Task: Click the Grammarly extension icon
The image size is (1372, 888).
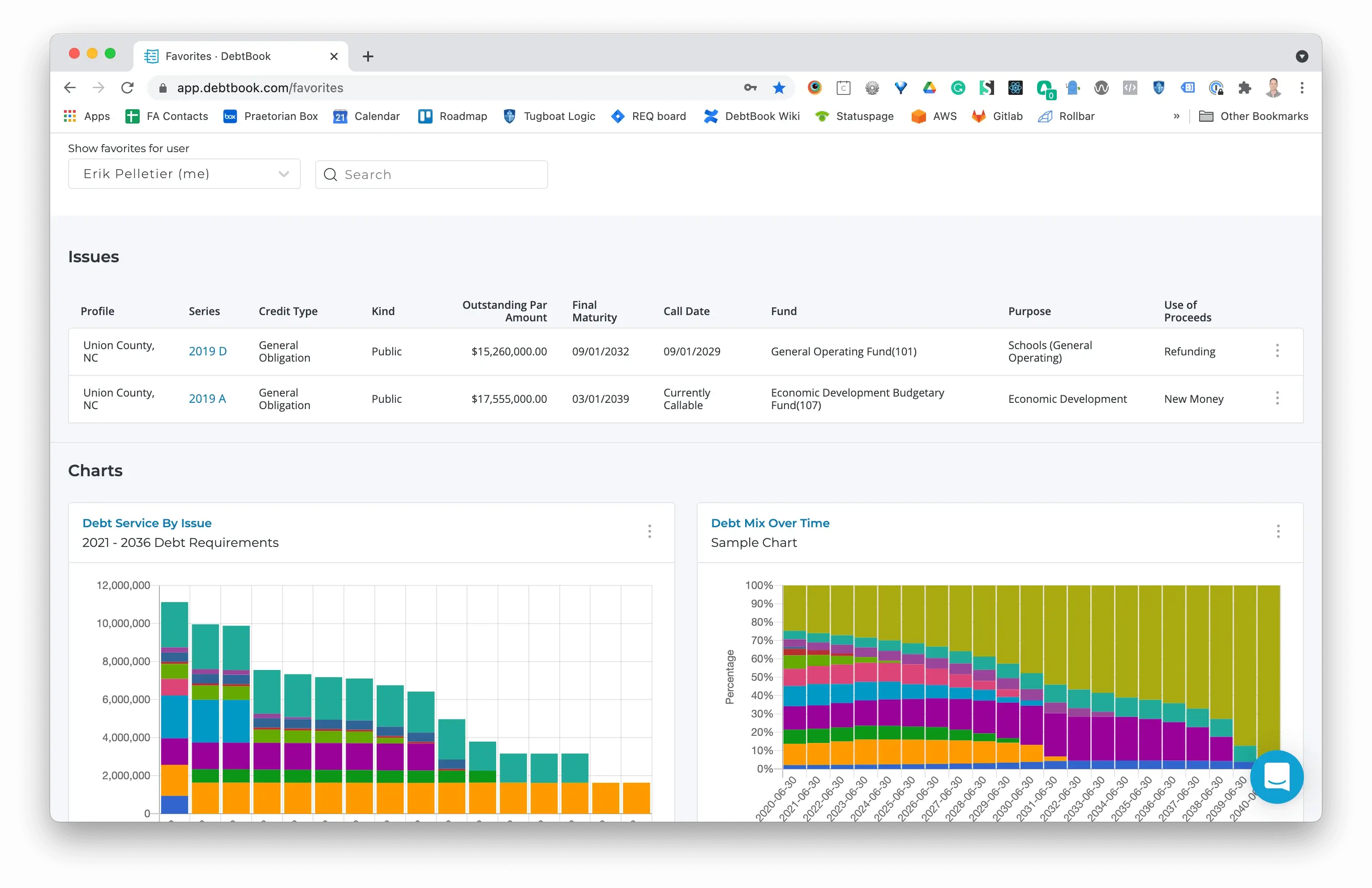Action: [x=958, y=88]
